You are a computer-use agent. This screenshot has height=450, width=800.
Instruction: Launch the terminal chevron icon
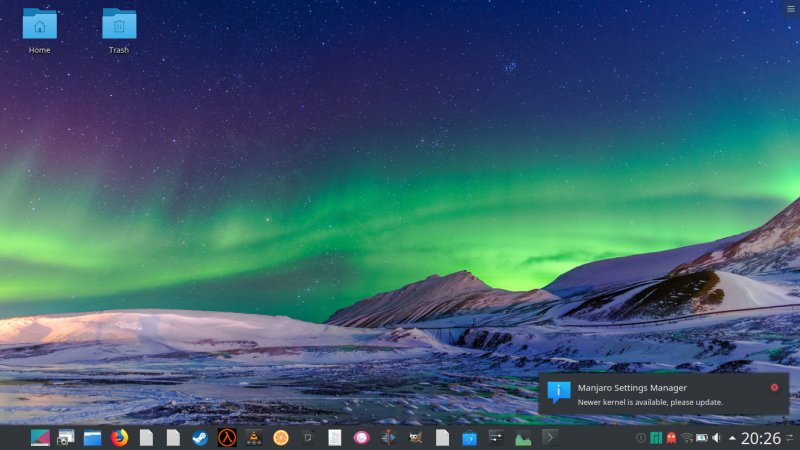point(550,438)
